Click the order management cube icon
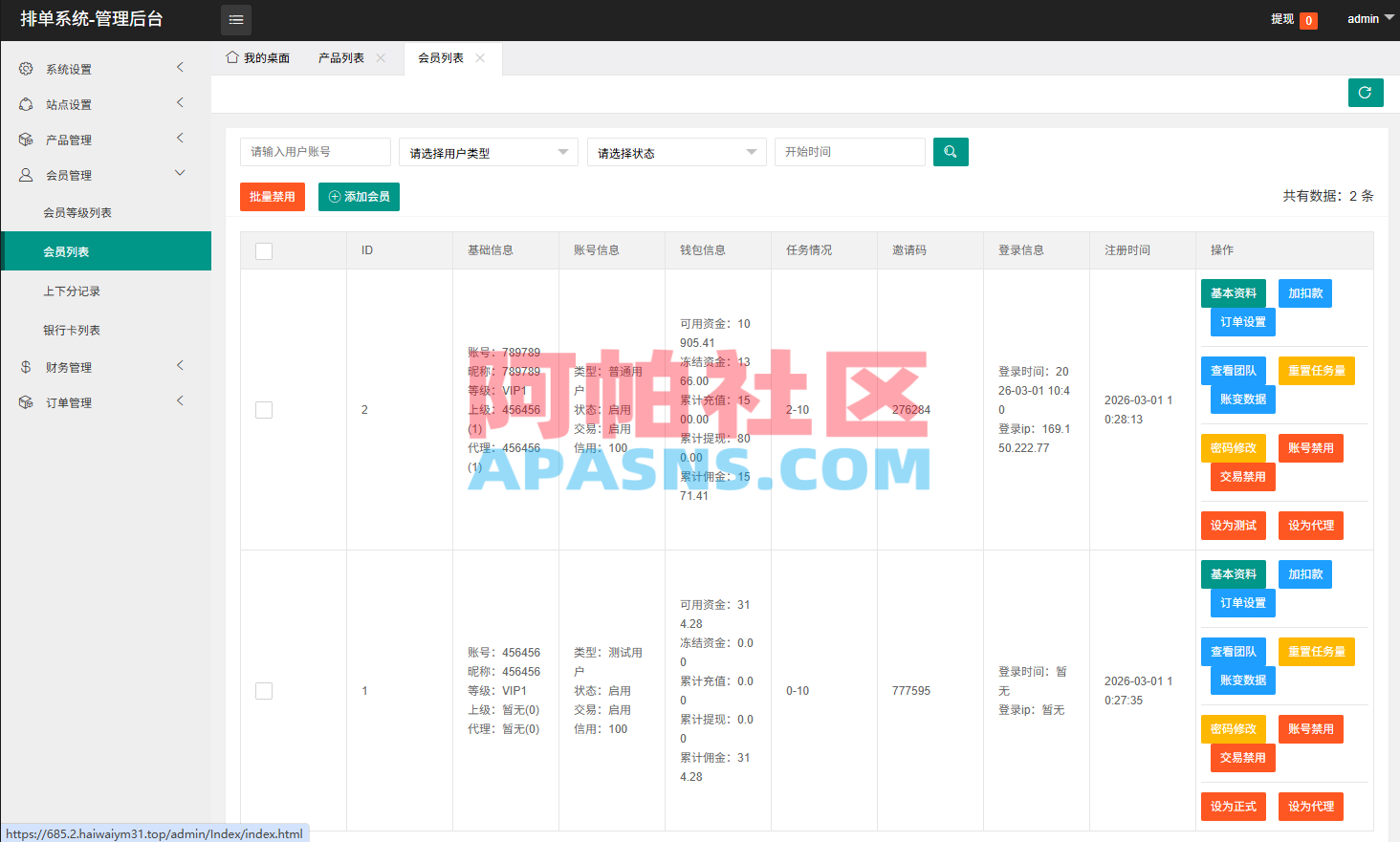The height and width of the screenshot is (842, 1400). click(x=26, y=402)
